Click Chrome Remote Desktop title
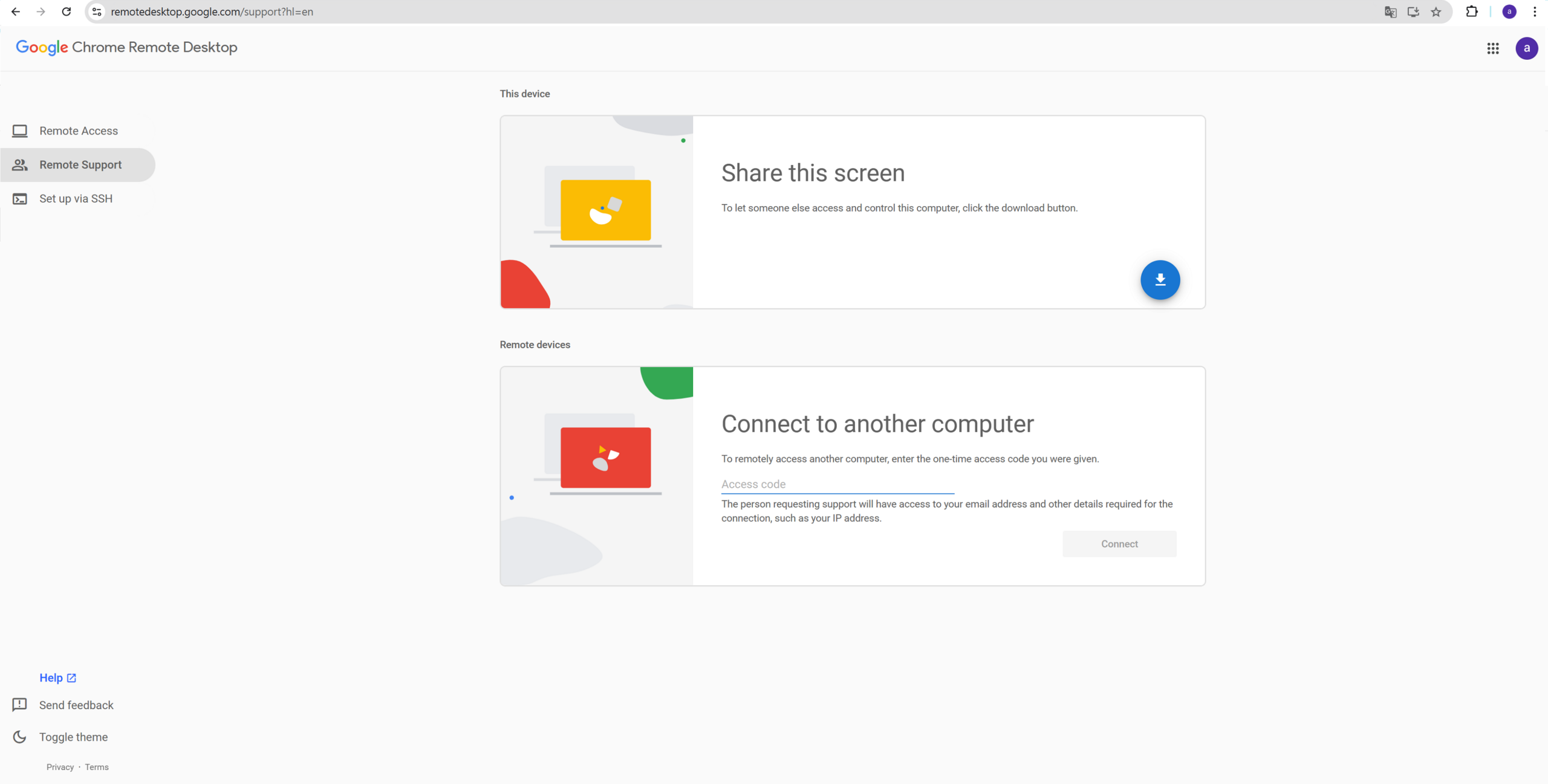This screenshot has height=784, width=1548. [x=155, y=47]
